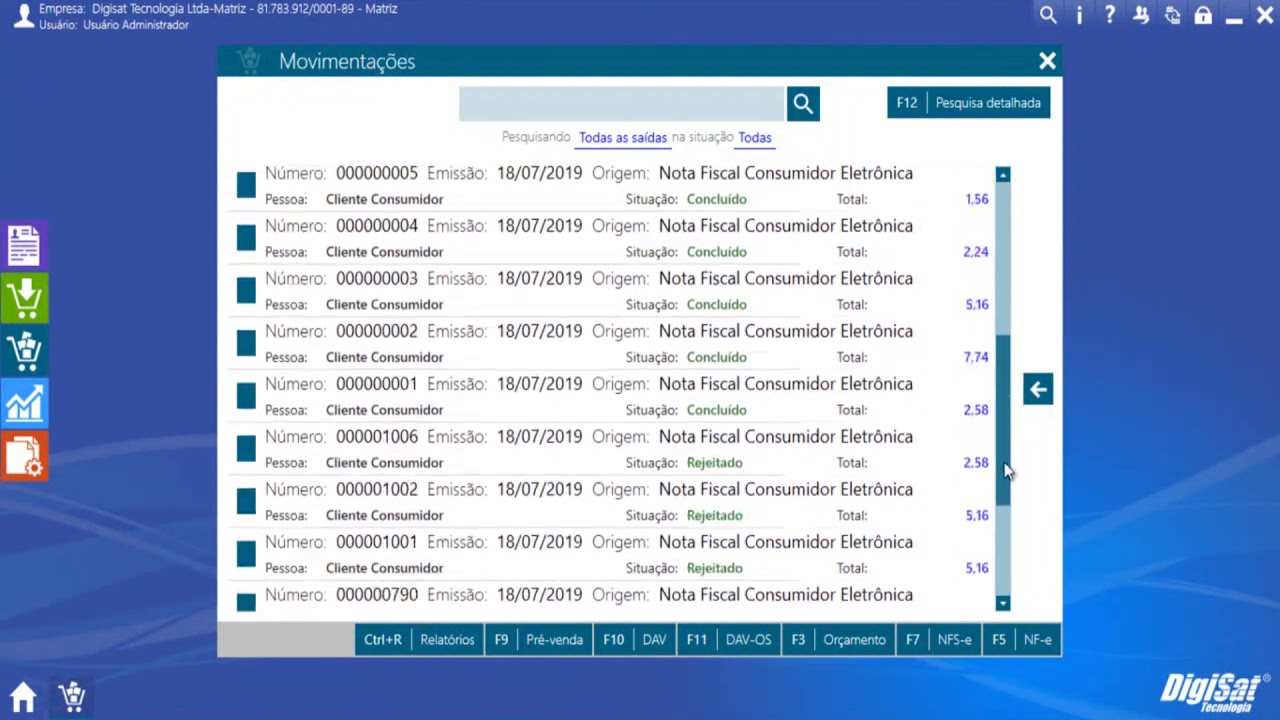Create DAV-OS (F11)
This screenshot has height=720, width=1280.
(728, 640)
